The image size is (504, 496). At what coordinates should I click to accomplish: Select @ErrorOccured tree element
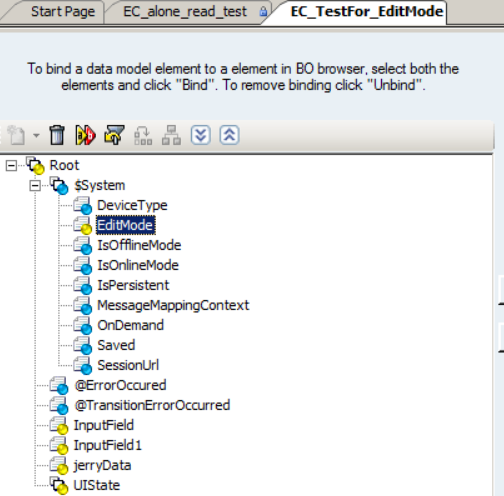tap(120, 385)
